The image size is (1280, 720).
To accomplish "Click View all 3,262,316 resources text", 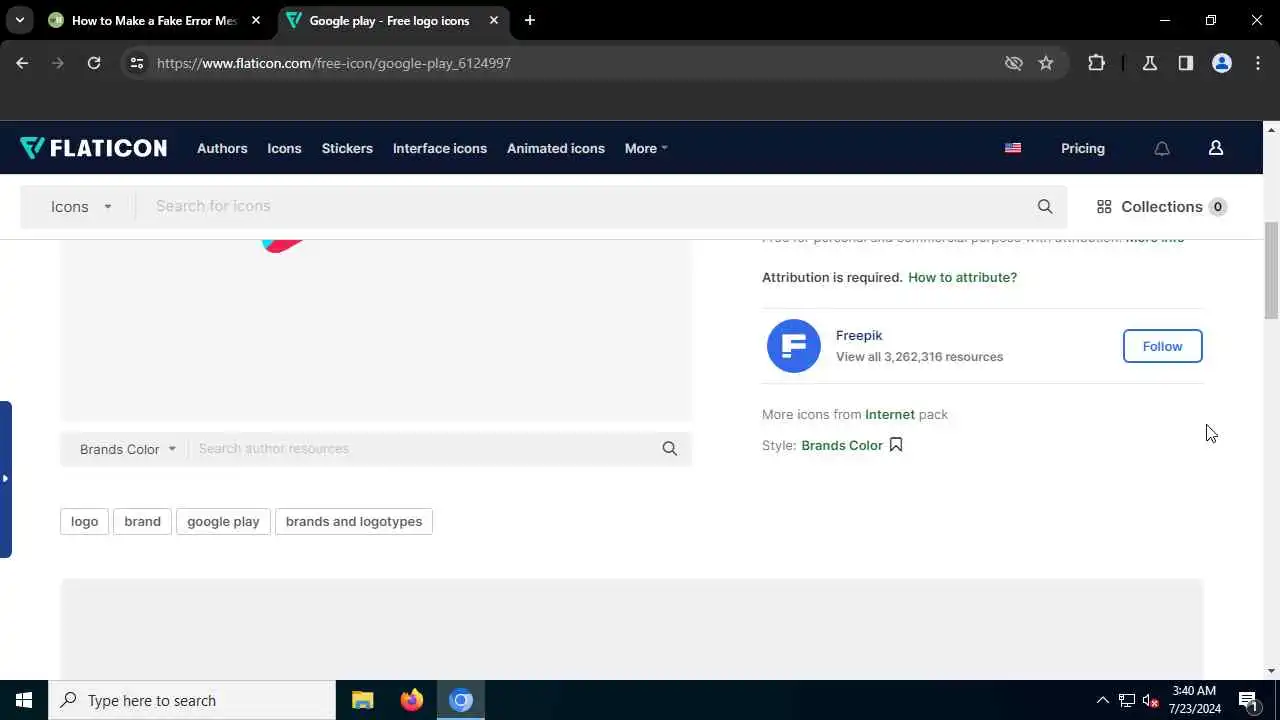I will tap(919, 356).
